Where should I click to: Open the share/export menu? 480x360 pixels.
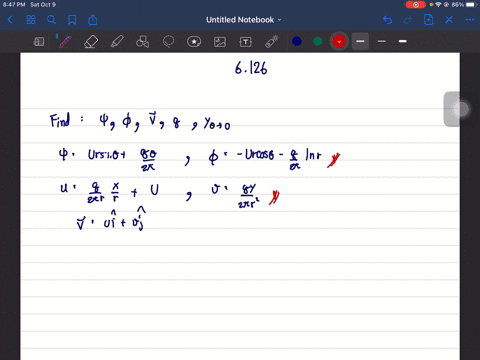(x=93, y=20)
